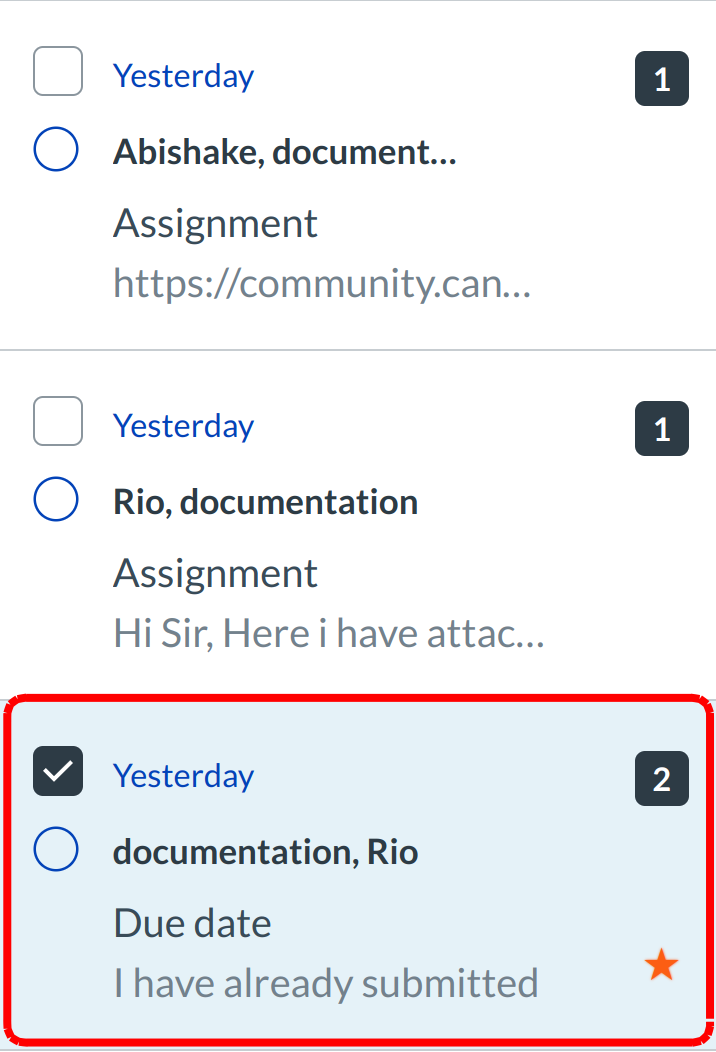Toggle read state circle for 'Rio, documentation'

56,500
